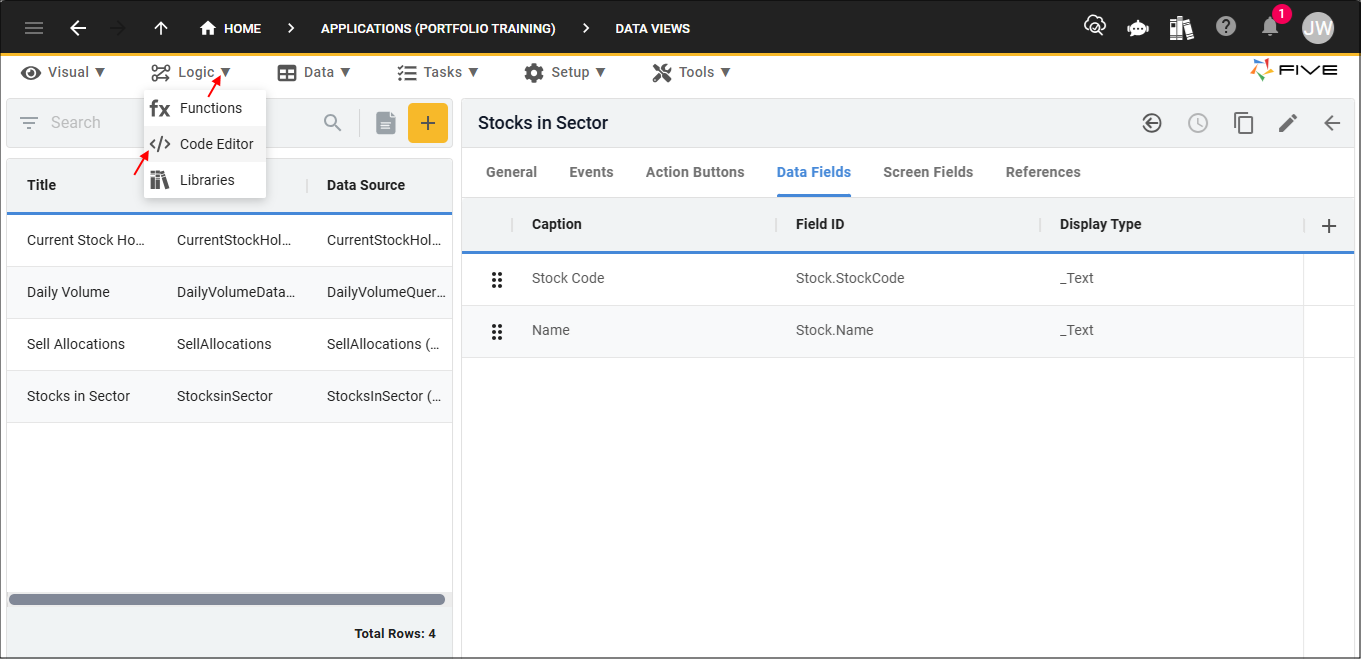Go up one level with the up arrow
The width and height of the screenshot is (1361, 659).
click(161, 28)
